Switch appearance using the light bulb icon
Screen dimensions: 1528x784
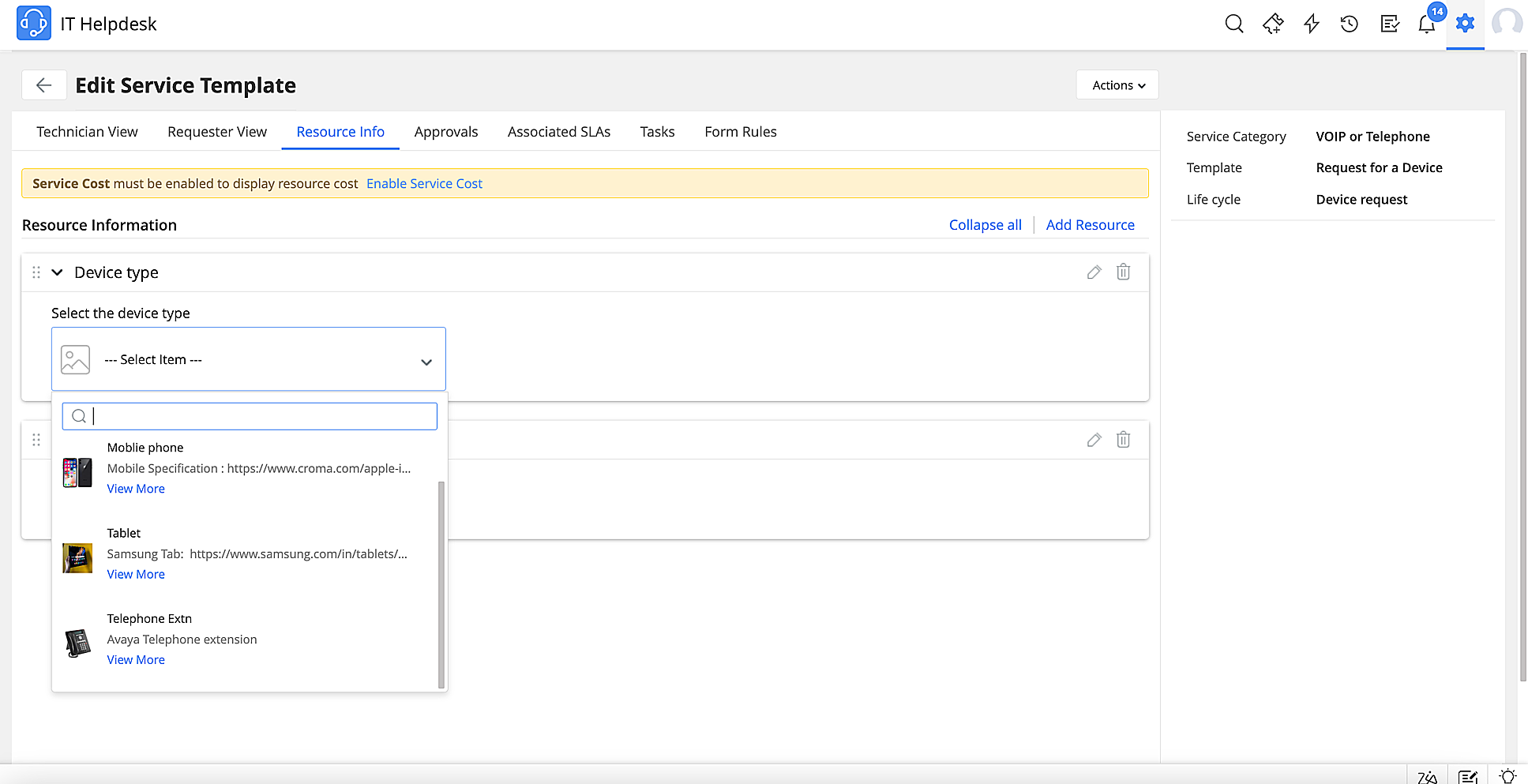point(1507,775)
